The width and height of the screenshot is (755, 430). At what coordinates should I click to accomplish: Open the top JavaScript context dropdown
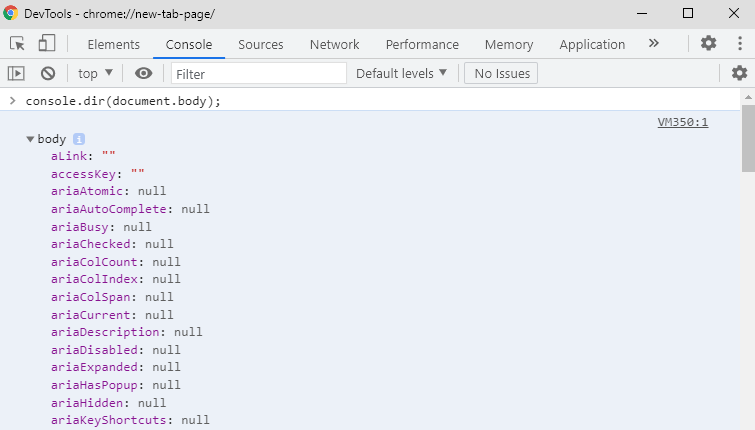pyautogui.click(x=96, y=73)
